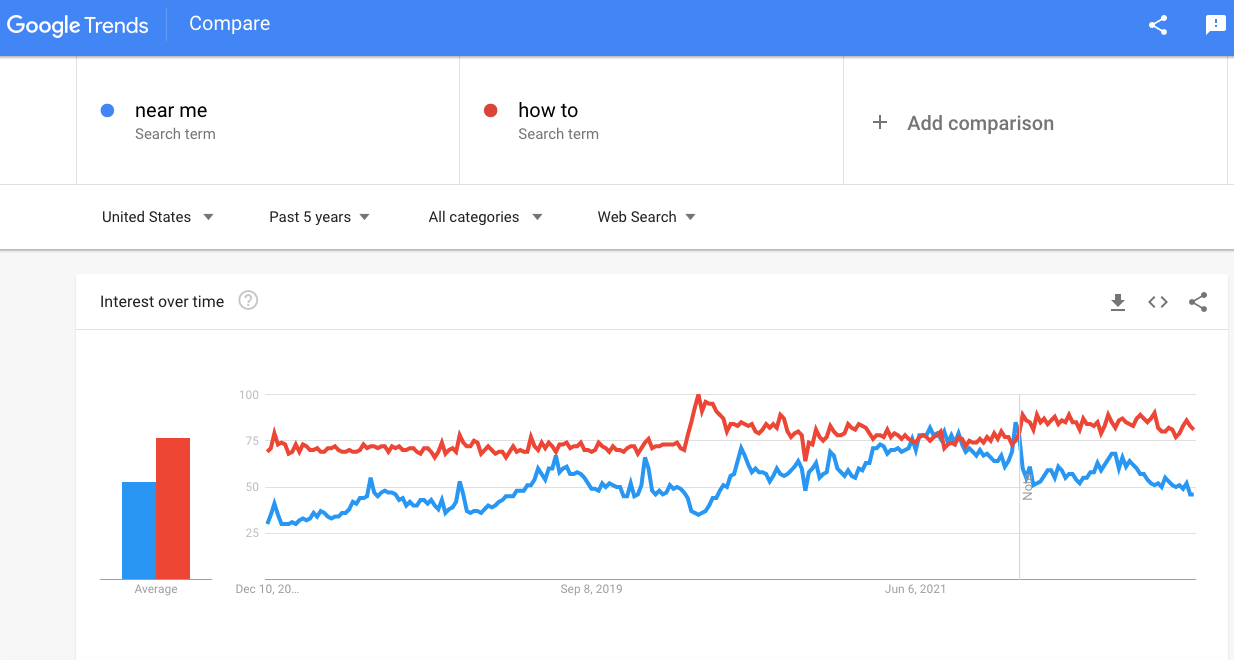Click the Compare label in the header
This screenshot has height=660, width=1234.
[x=230, y=23]
